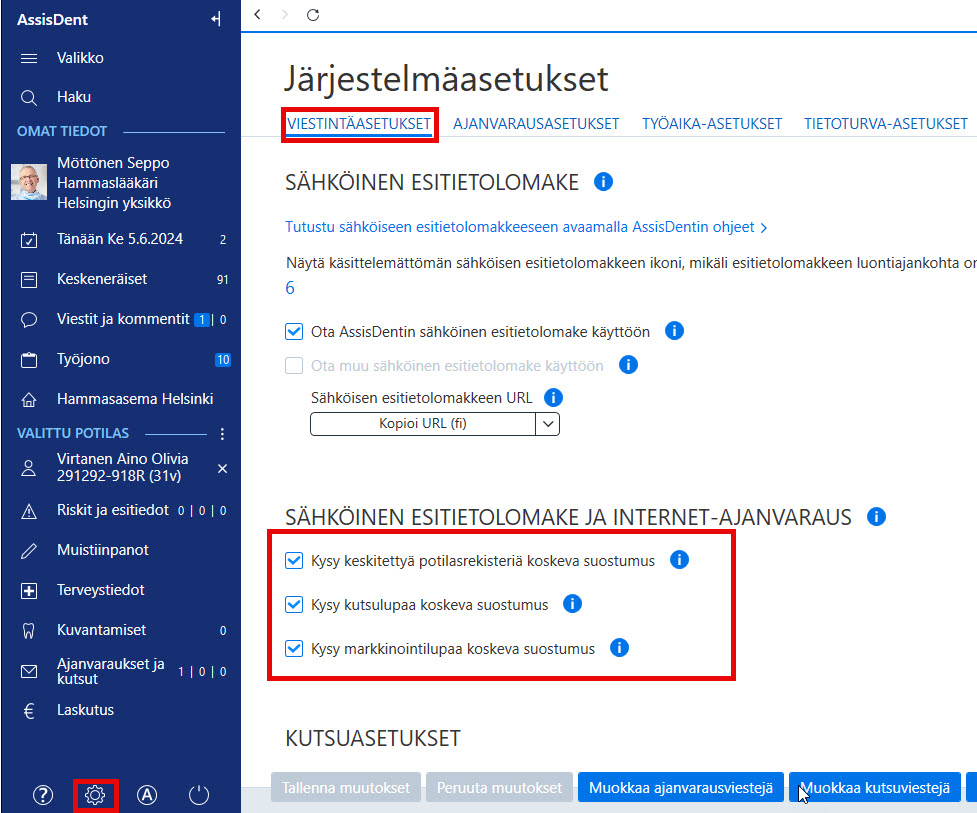Viewport: 977px width, 813px height.
Task: Click the blue value 6 for icon hours
Action: [290, 288]
